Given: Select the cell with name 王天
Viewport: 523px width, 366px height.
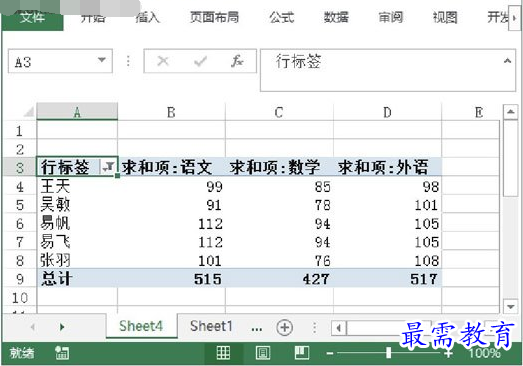Looking at the screenshot, I should click(77, 186).
